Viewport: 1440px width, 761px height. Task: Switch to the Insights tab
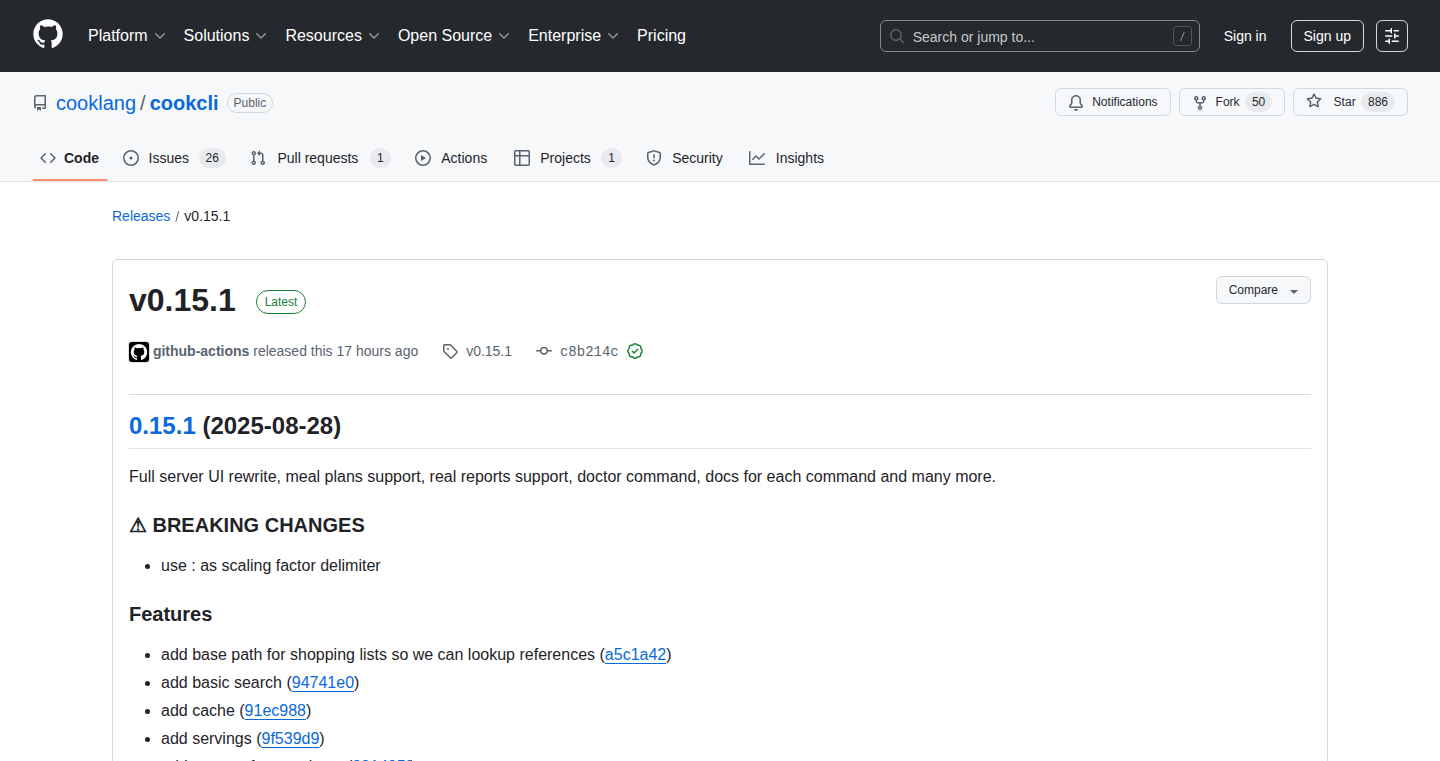coord(787,158)
